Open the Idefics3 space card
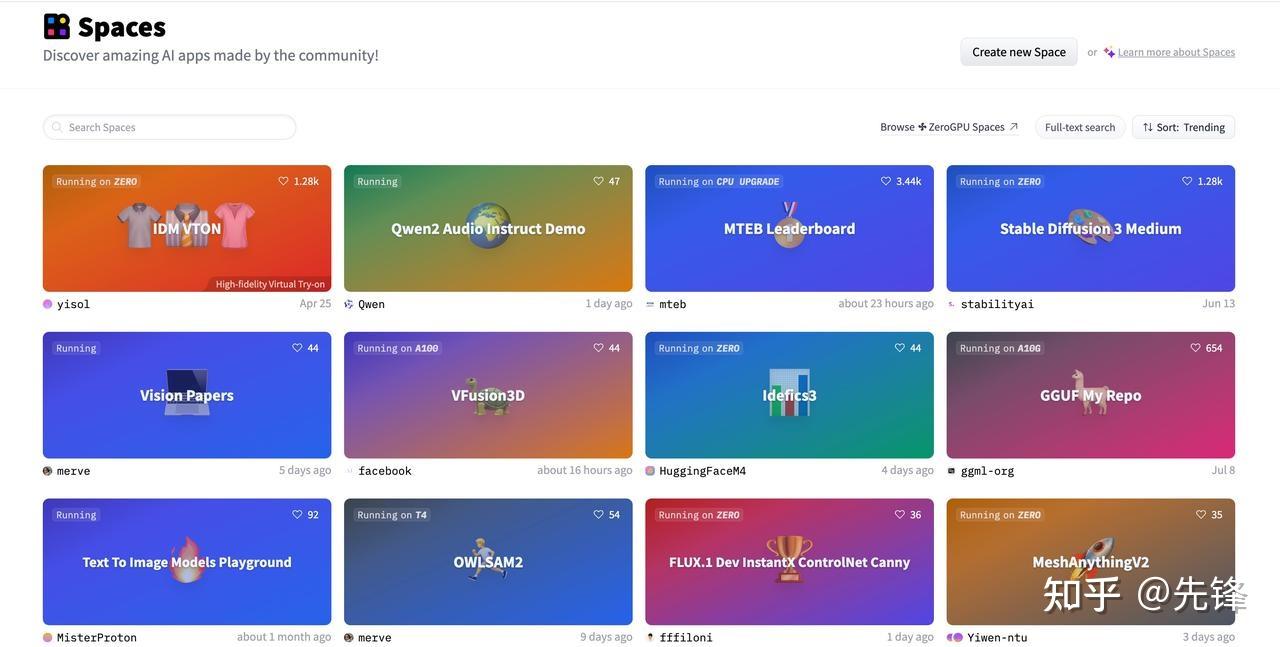The height and width of the screenshot is (647, 1280). (789, 395)
